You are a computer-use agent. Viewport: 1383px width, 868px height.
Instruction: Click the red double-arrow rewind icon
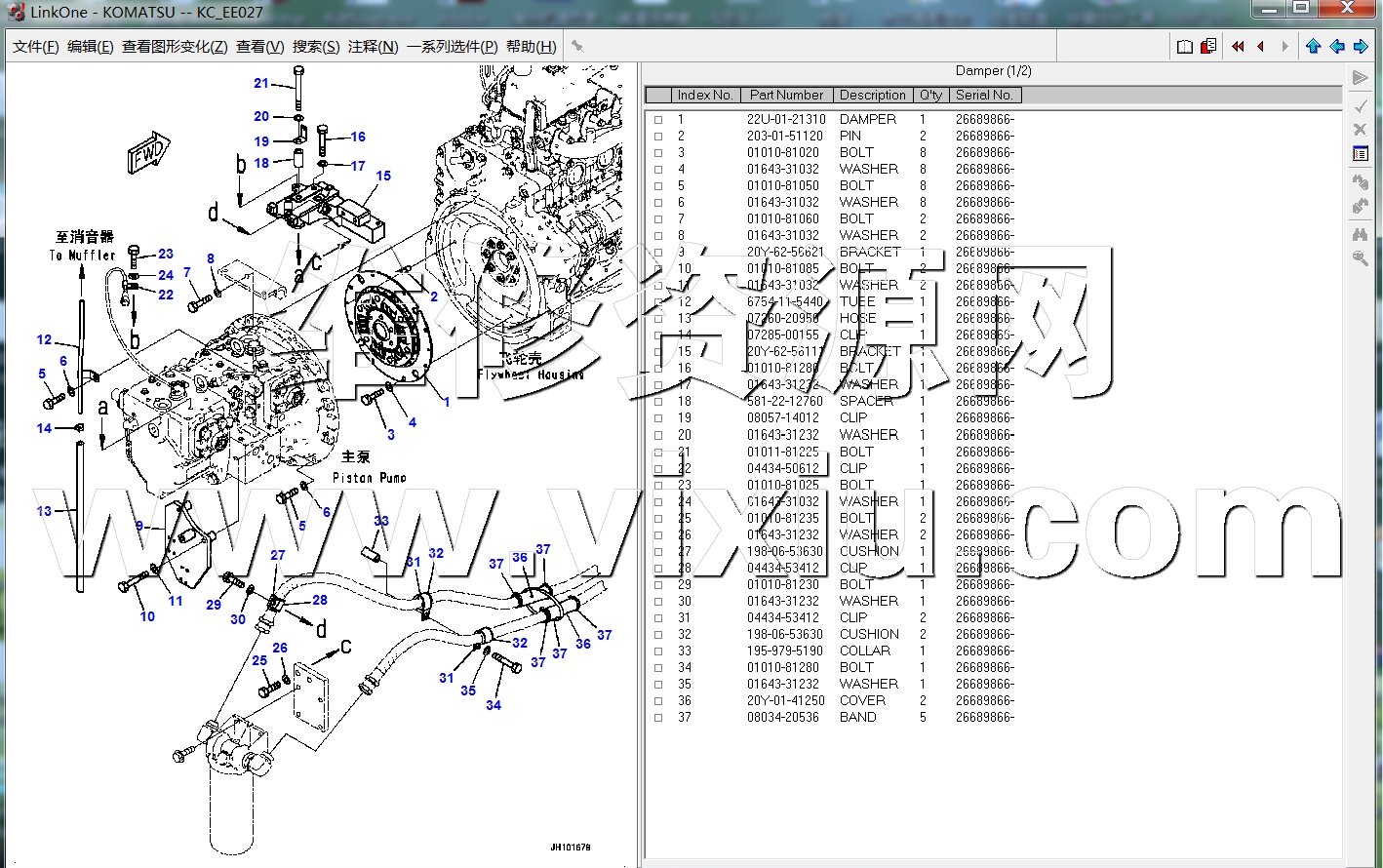(1238, 46)
